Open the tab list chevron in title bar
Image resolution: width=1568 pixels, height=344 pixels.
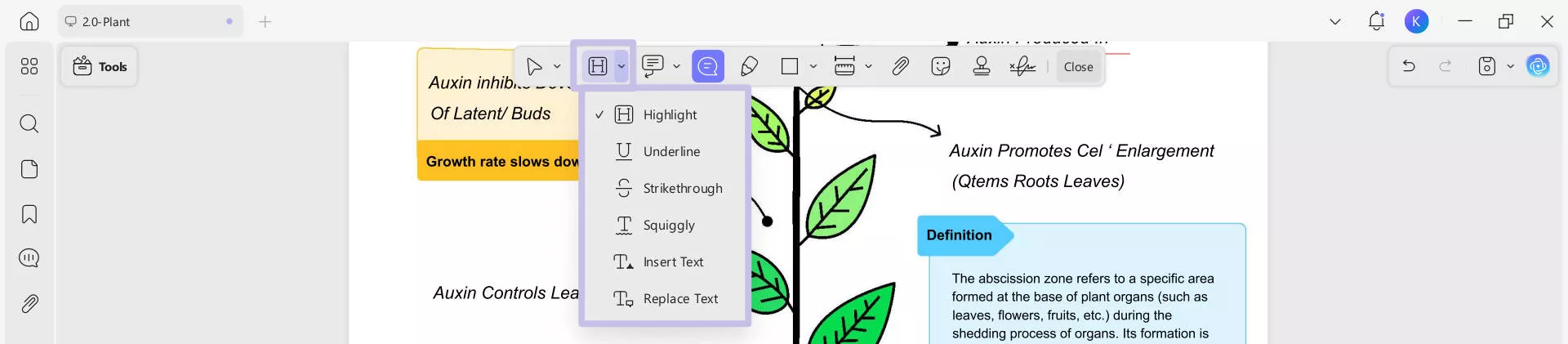(1335, 22)
